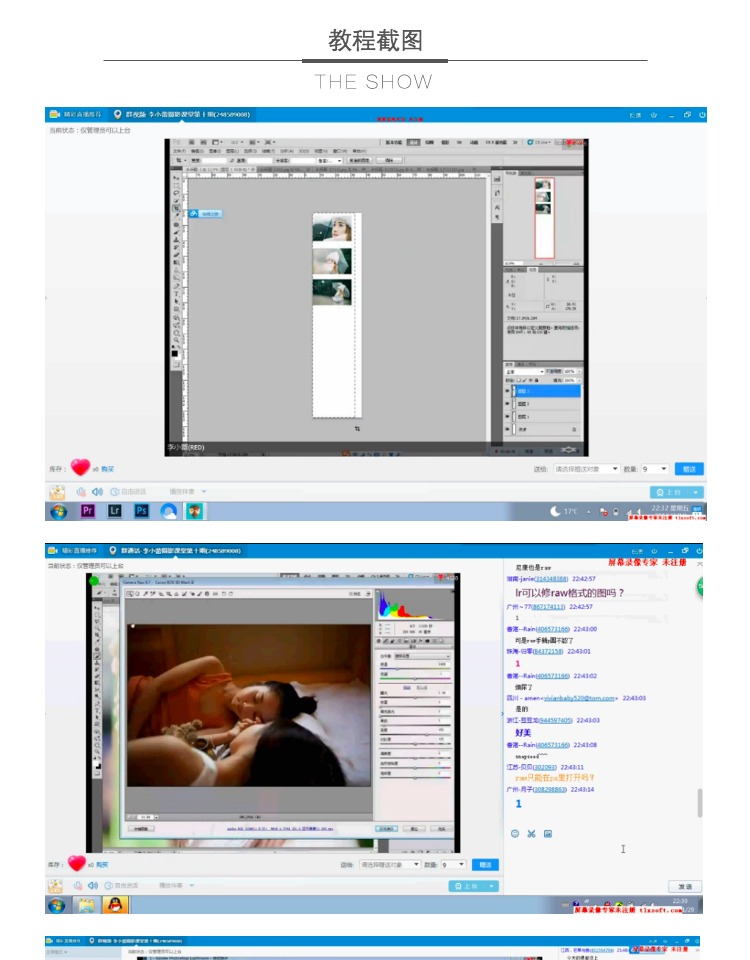Click the taskbar icon right of blue browser icon
The width and height of the screenshot is (750, 960).
click(195, 511)
